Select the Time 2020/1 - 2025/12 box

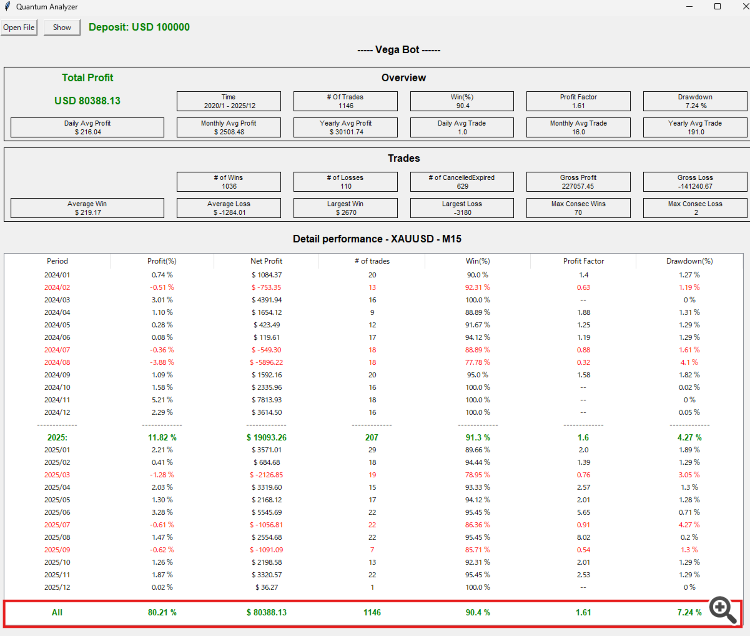[x=229, y=101]
